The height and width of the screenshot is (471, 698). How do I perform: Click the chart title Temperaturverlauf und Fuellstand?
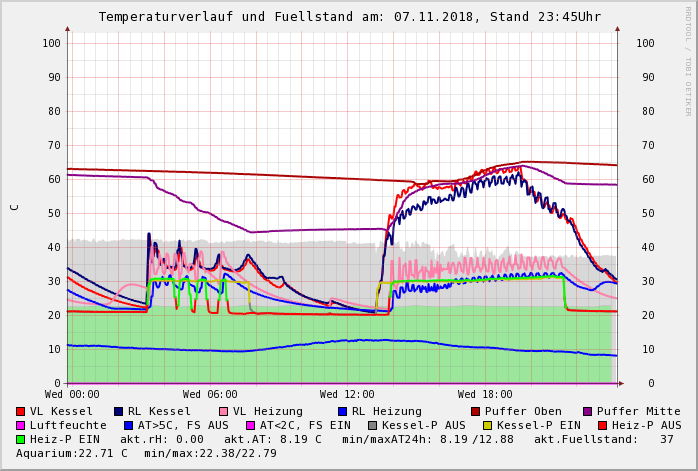(349, 17)
